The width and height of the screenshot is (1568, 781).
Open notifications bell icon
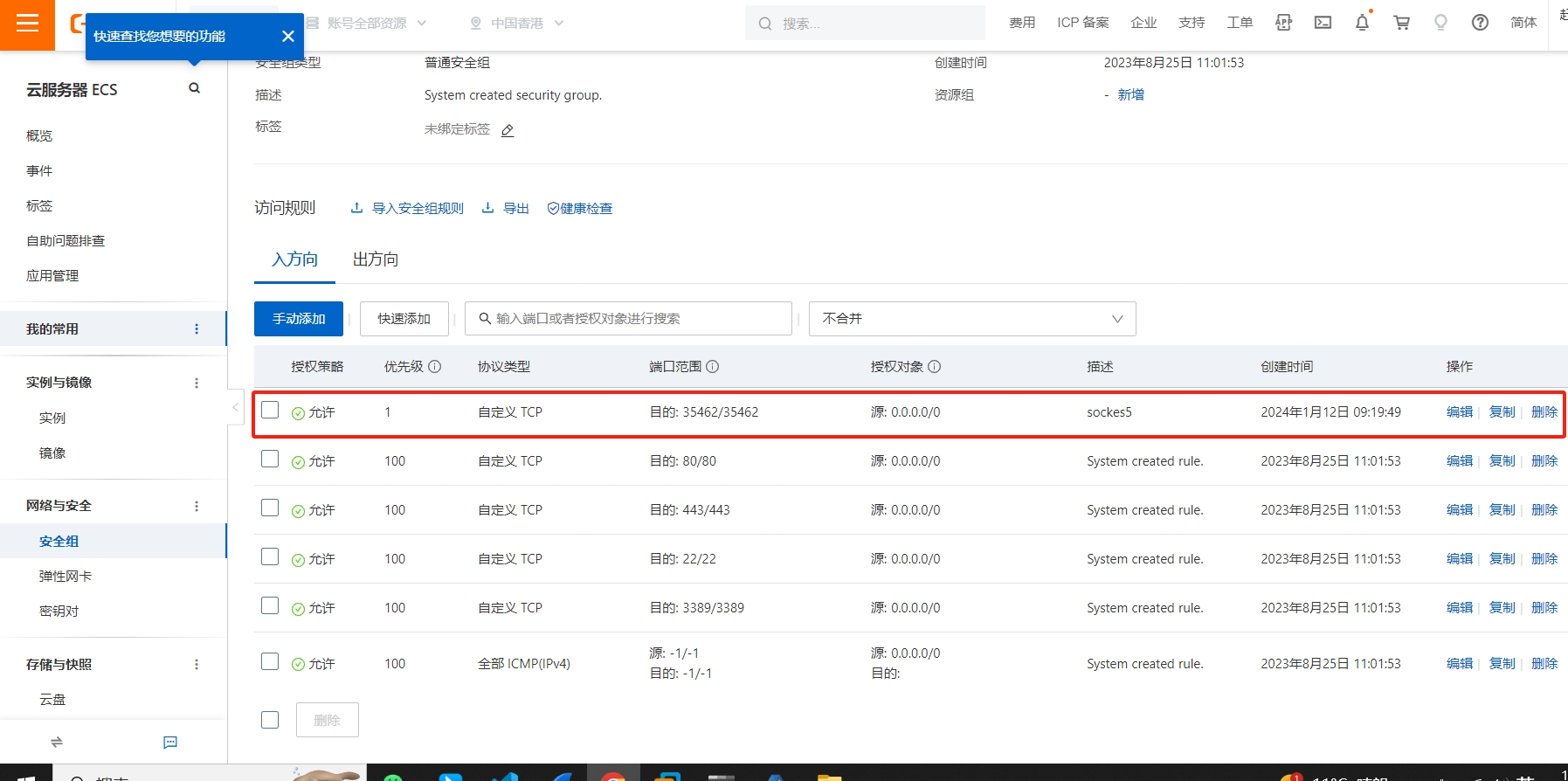[1362, 23]
